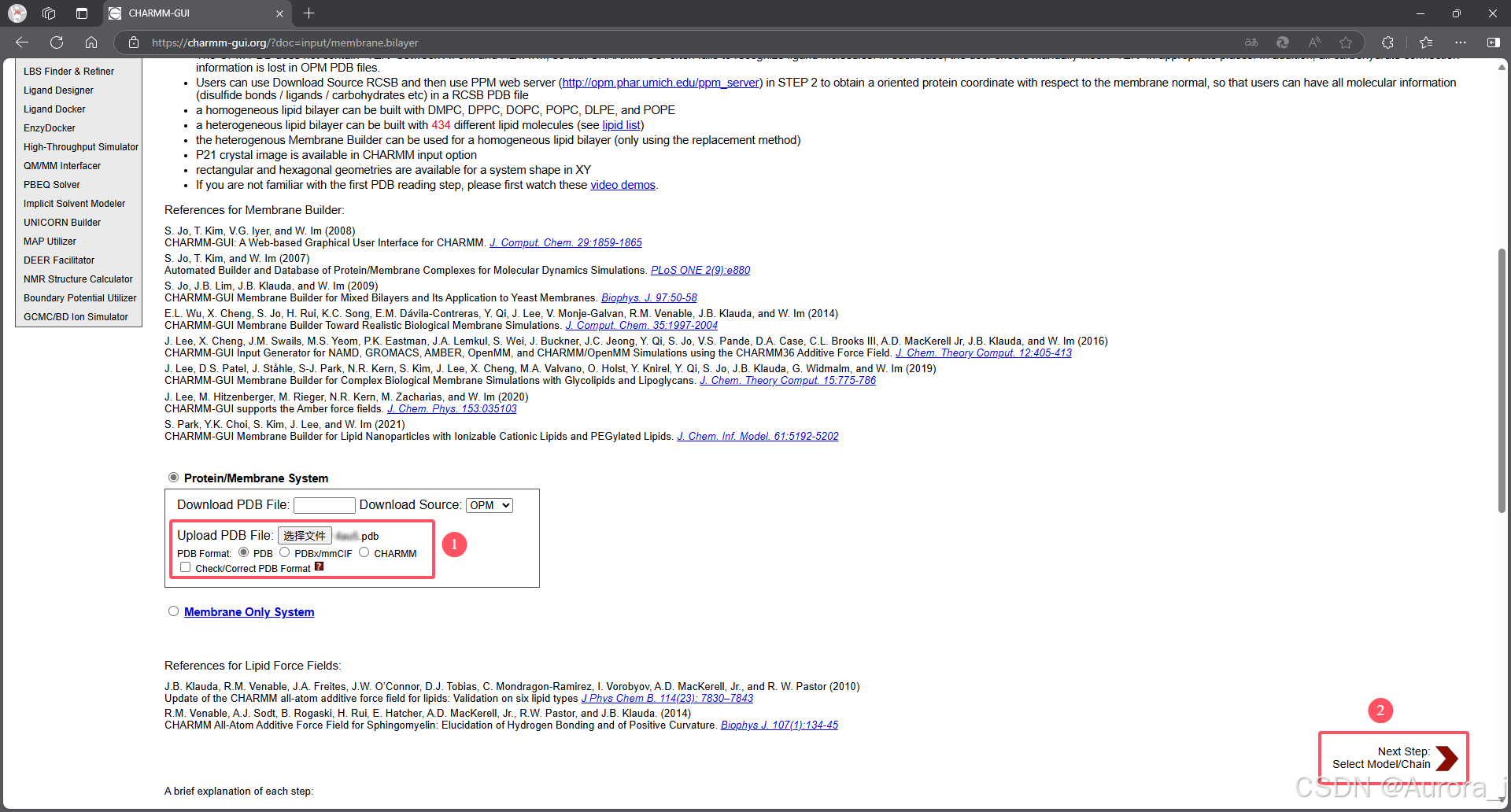1511x812 pixels.
Task: Open DEER Facilitator in sidebar
Action: (59, 260)
